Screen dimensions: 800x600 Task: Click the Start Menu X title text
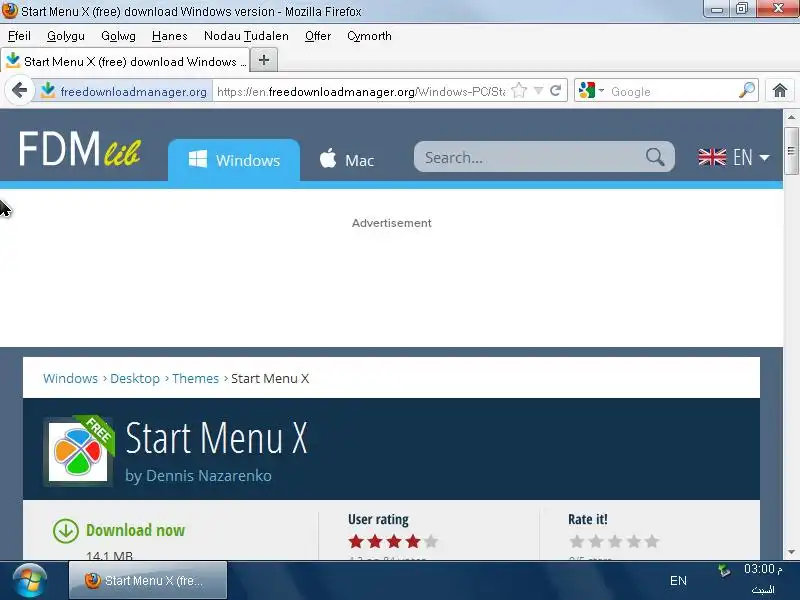coord(216,438)
